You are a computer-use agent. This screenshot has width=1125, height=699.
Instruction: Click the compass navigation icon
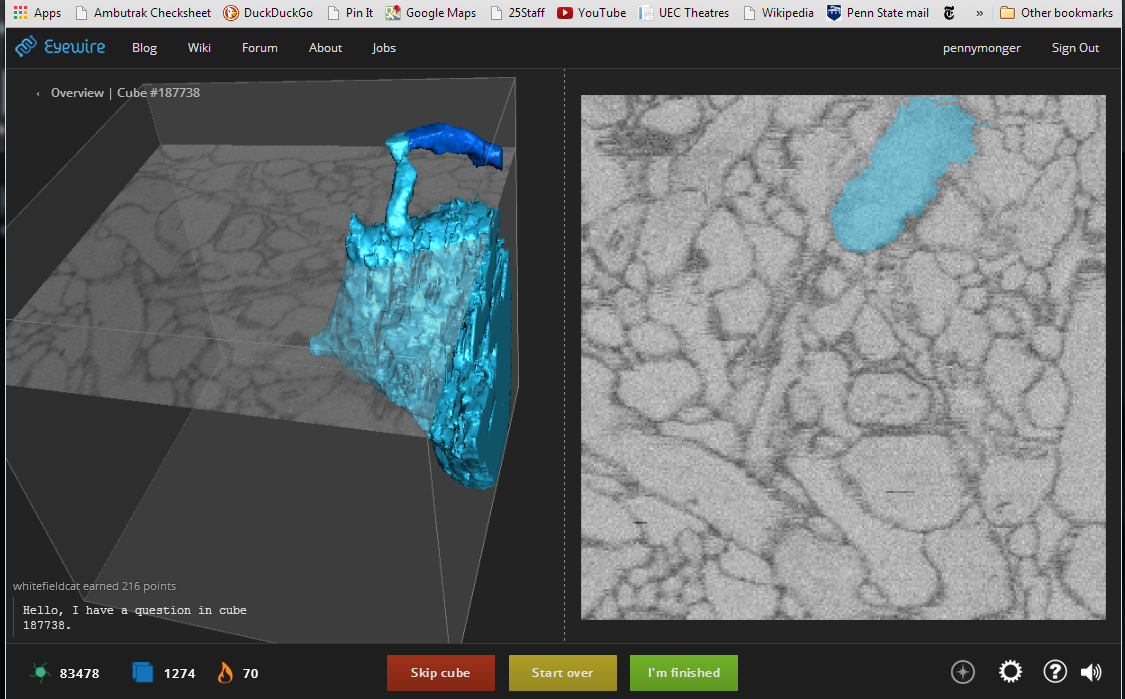click(963, 672)
